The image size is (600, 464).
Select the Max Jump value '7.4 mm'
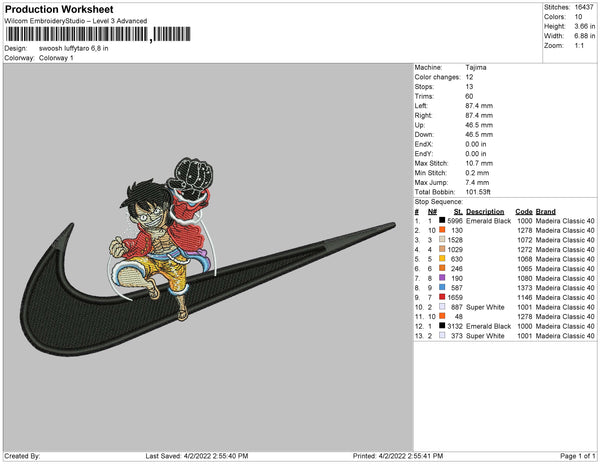pos(477,182)
